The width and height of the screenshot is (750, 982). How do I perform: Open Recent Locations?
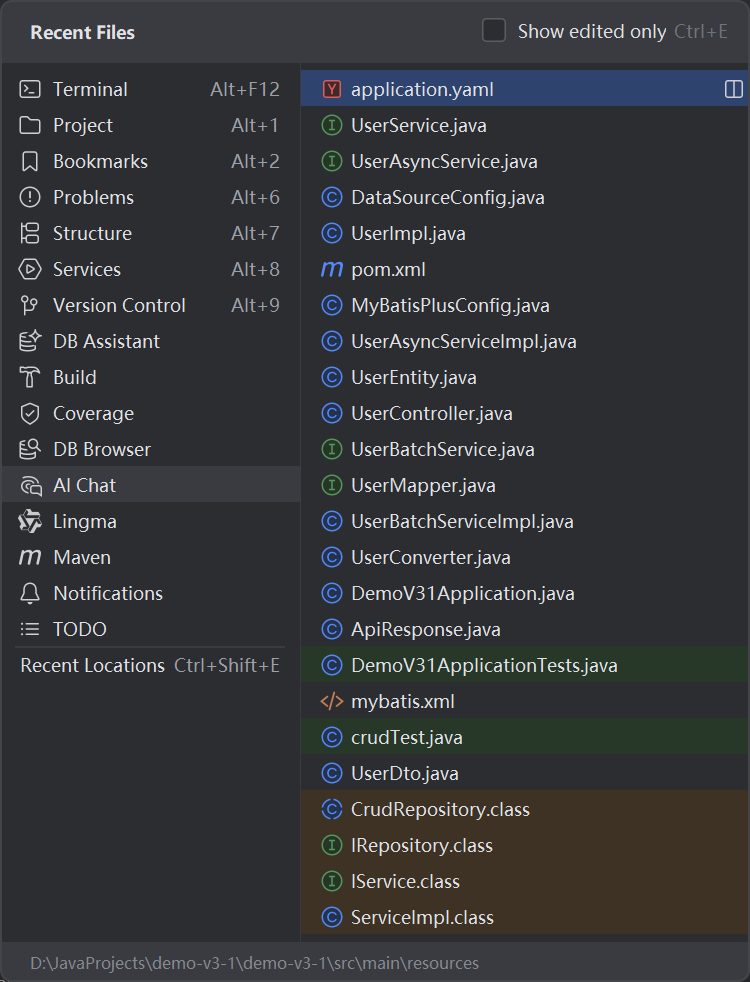click(x=93, y=666)
